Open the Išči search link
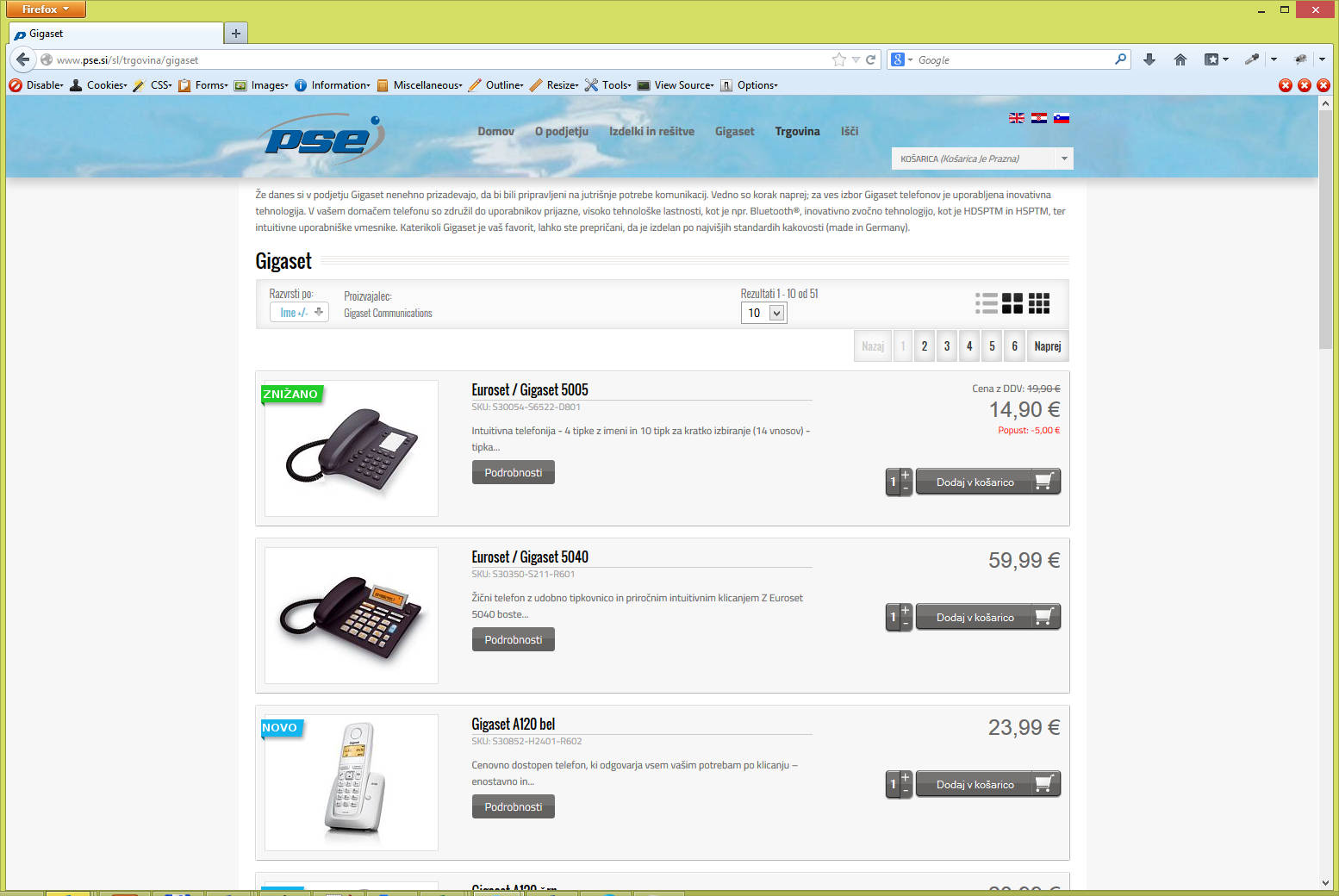1339x896 pixels. coord(850,132)
